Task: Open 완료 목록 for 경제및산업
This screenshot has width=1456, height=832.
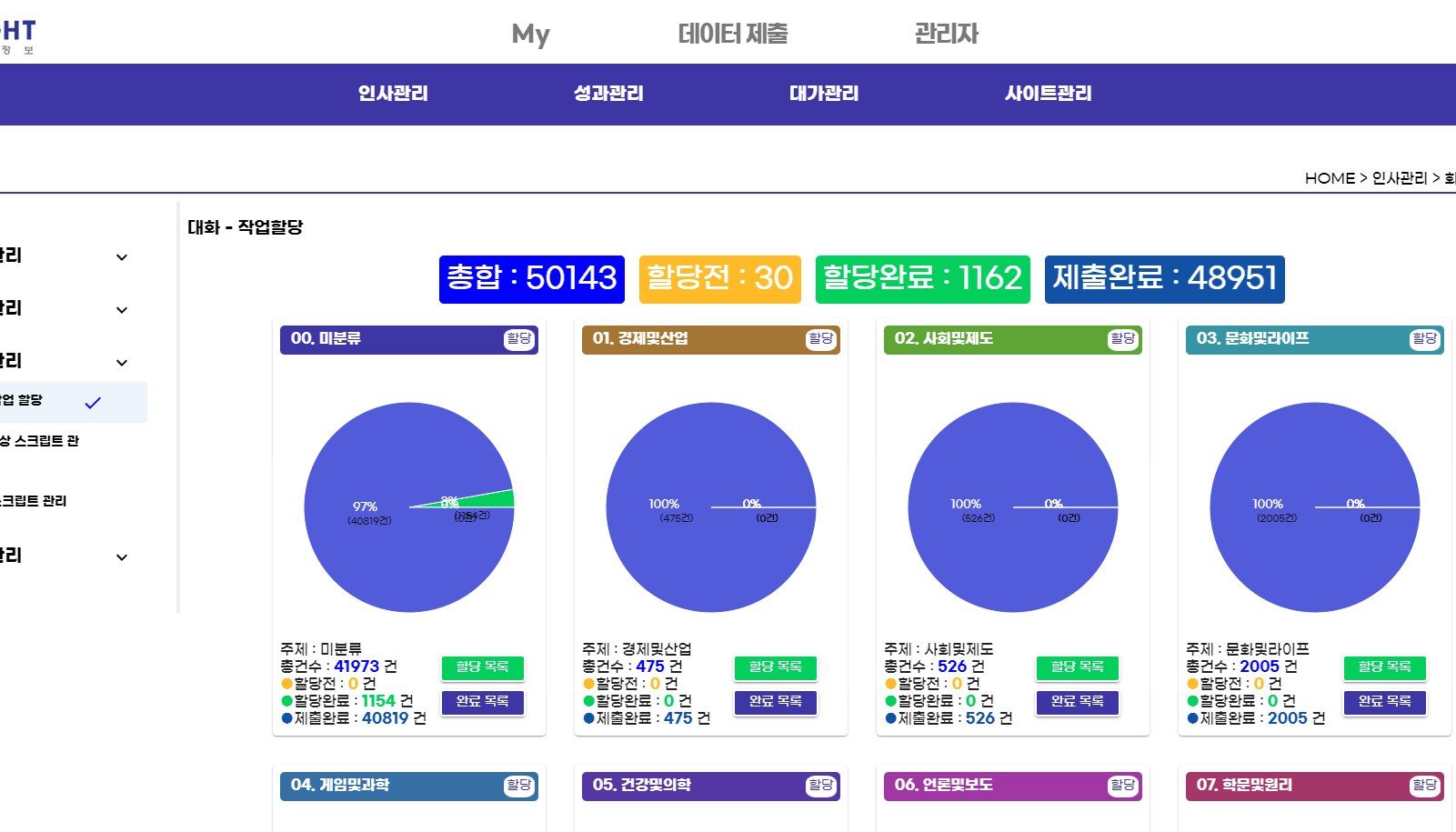Action: click(x=776, y=702)
